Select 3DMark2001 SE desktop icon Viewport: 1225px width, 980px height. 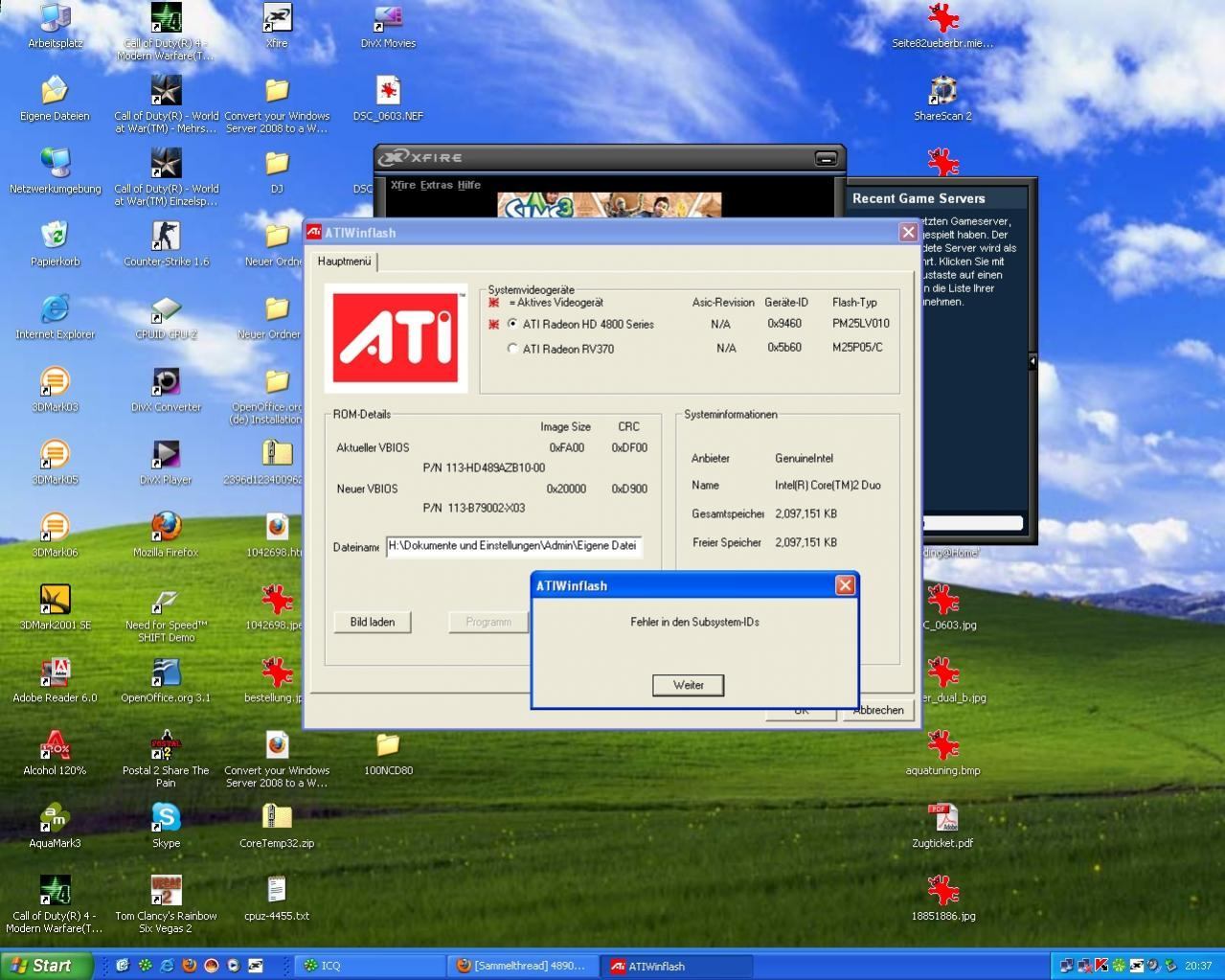[55, 608]
